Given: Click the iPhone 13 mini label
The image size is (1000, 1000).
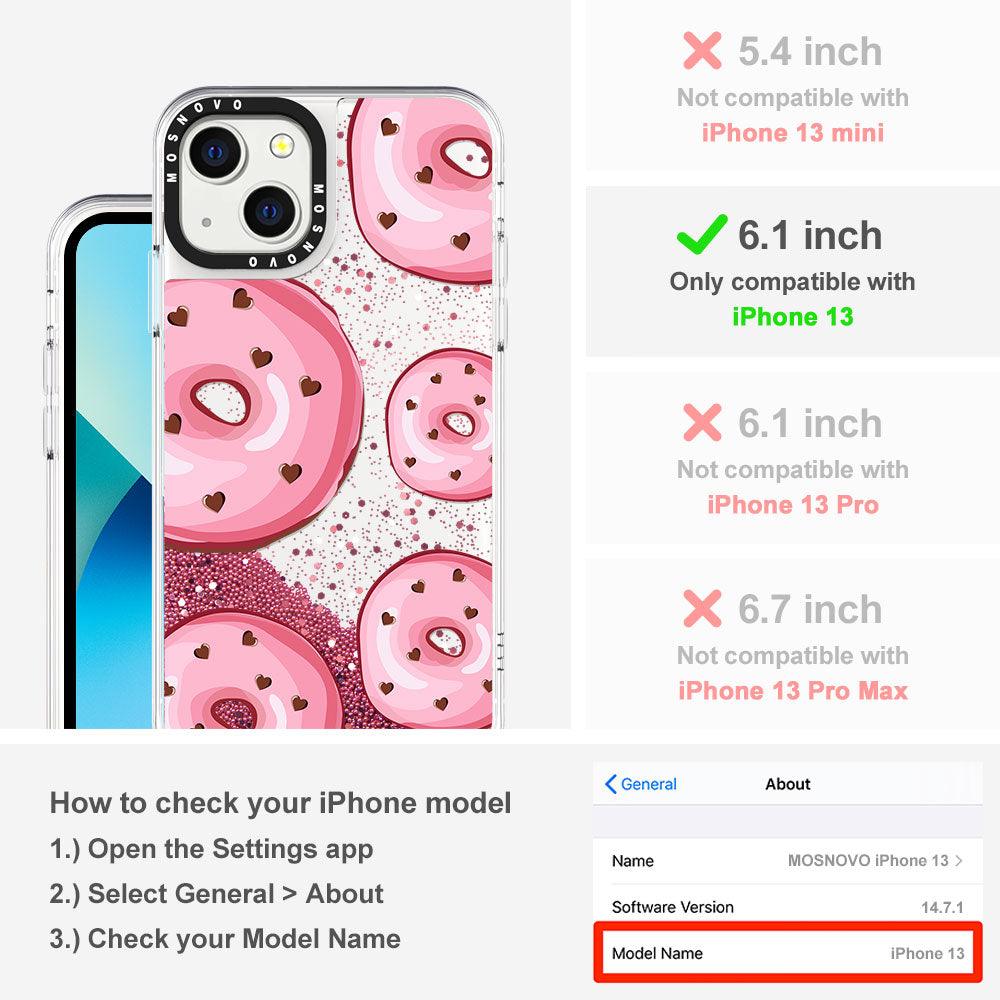Looking at the screenshot, I should pos(793,133).
